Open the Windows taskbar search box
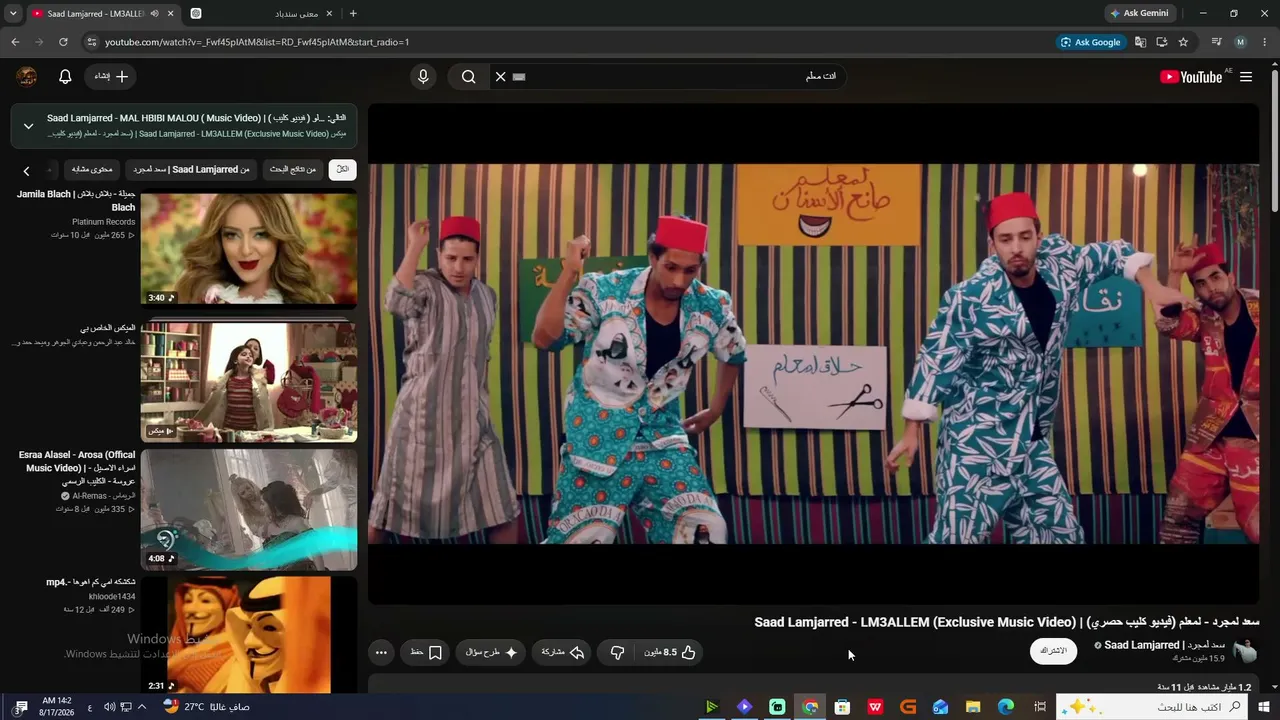The image size is (1280, 720). [1152, 707]
